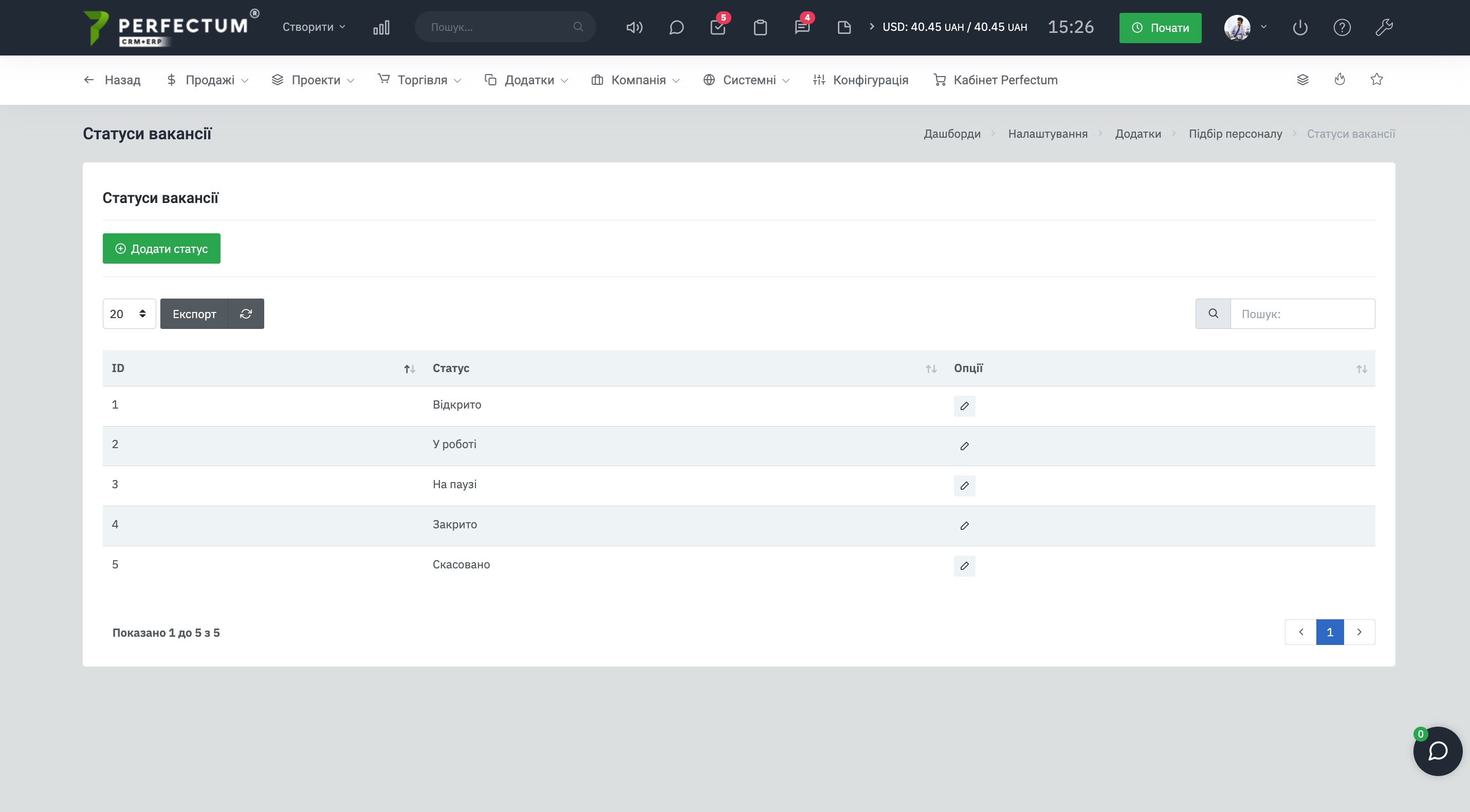
Task: Expand the Проекти menu
Action: coord(313,80)
